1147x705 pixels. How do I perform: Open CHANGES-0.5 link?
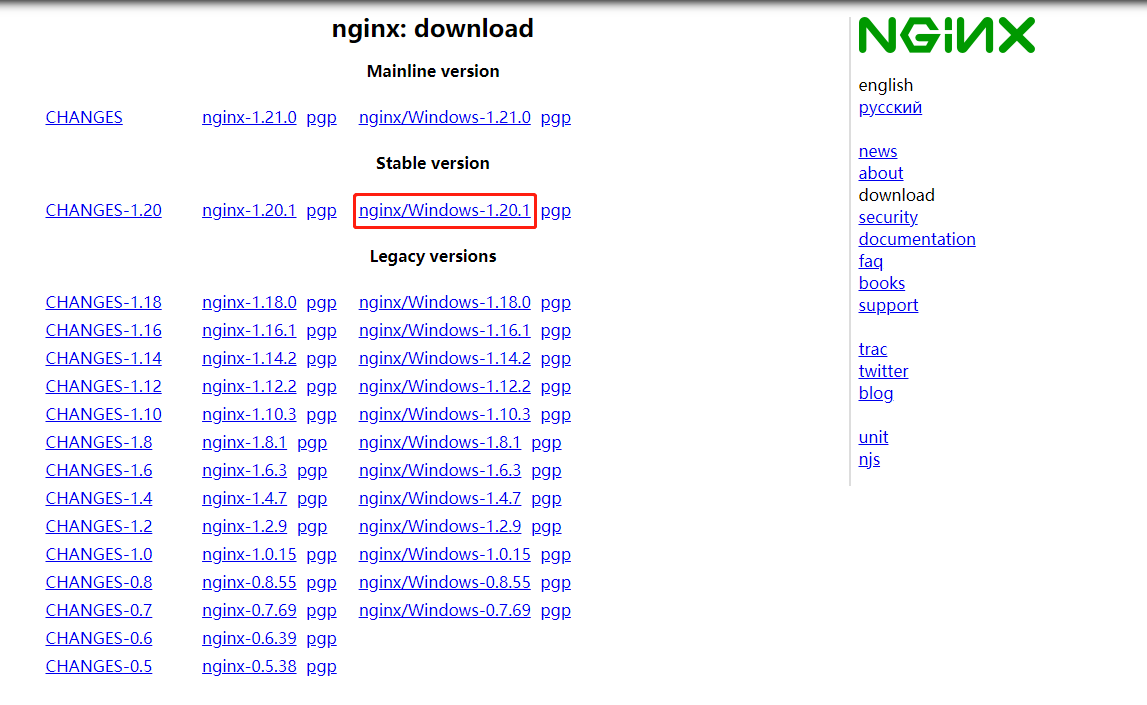[99, 666]
